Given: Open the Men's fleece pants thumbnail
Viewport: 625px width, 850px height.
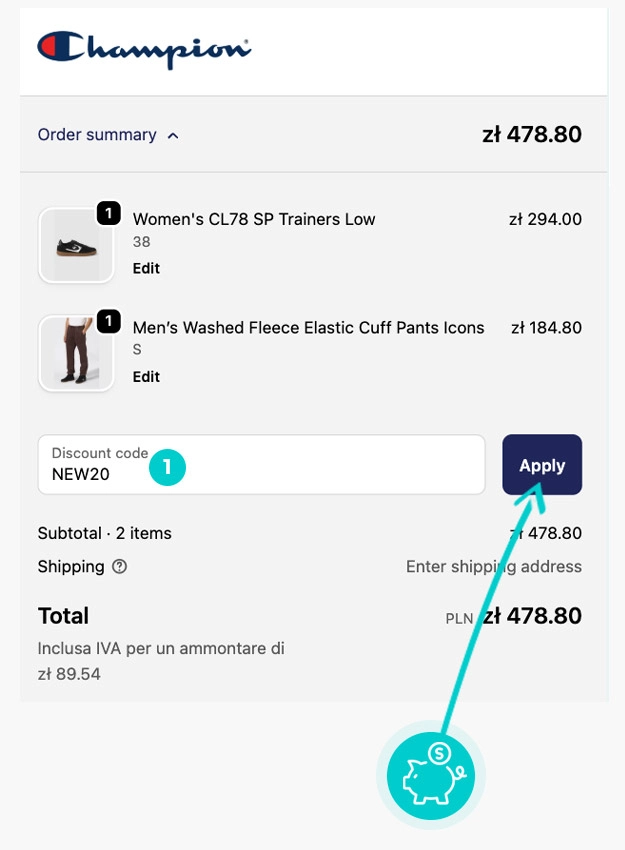Looking at the screenshot, I should pyautogui.click(x=76, y=353).
